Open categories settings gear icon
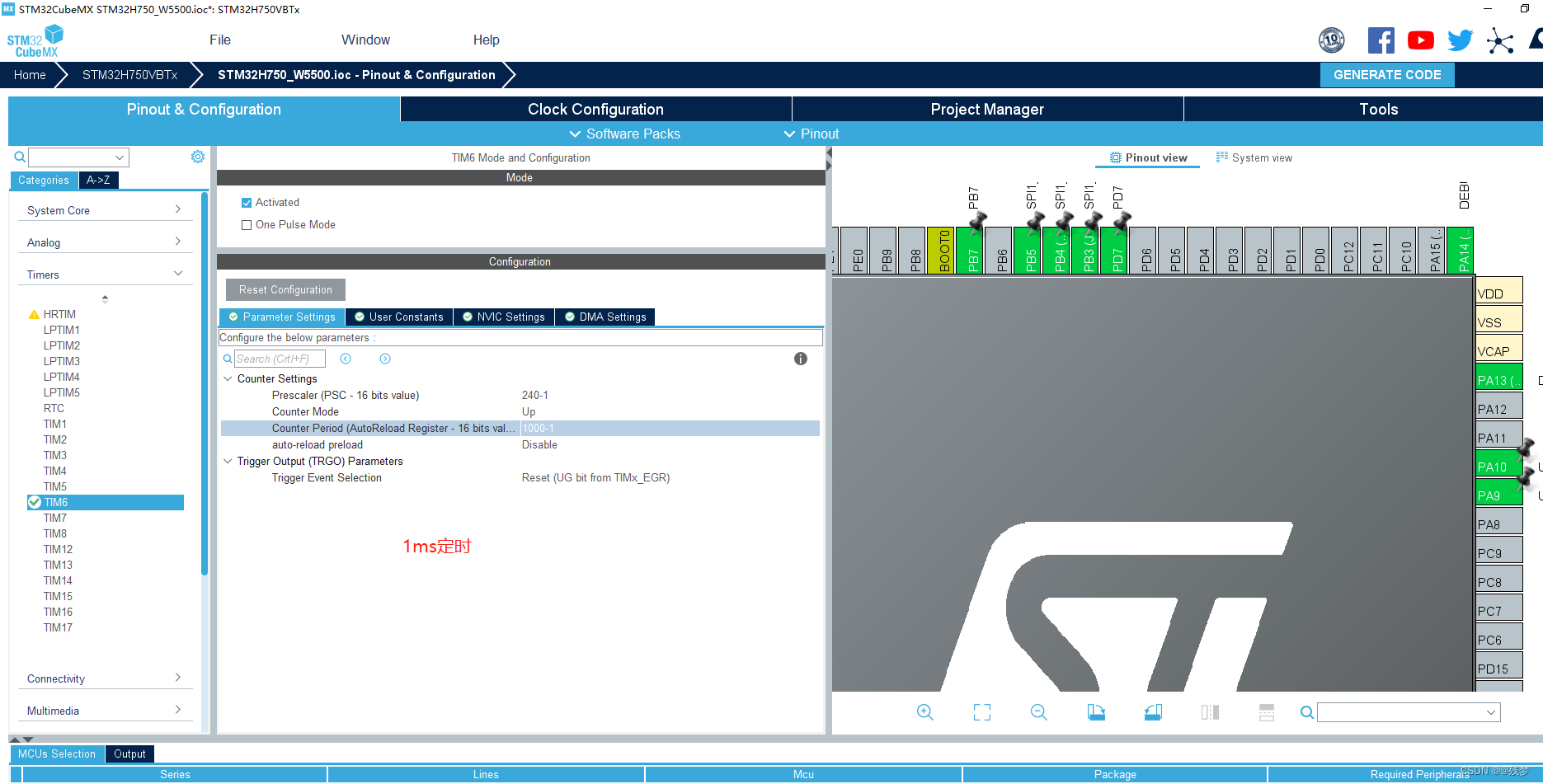The height and width of the screenshot is (784, 1543). tap(198, 157)
